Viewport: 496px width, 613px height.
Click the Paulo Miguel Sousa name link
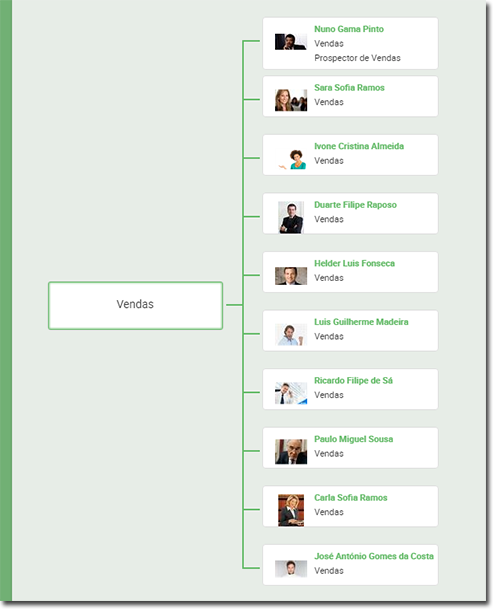[x=353, y=439]
